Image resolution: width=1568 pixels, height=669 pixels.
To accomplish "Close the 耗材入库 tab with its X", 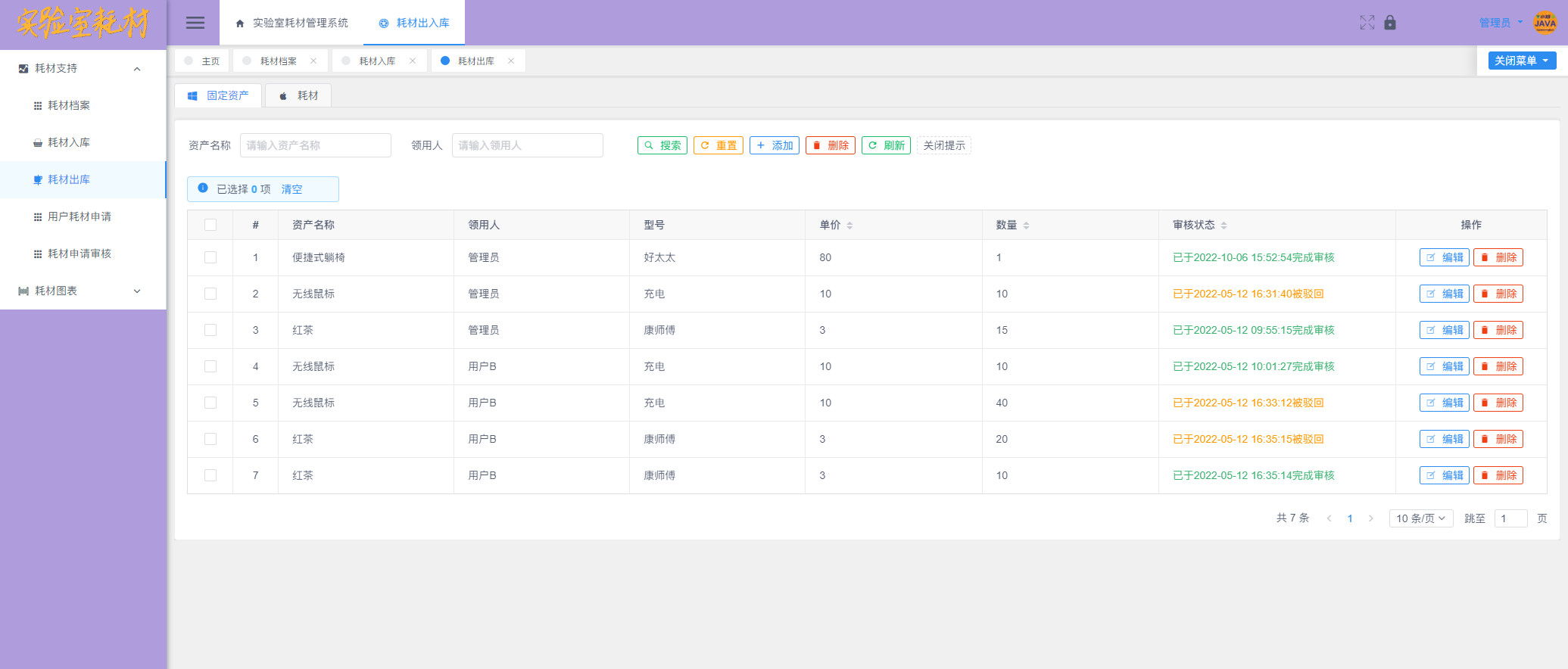I will tap(413, 61).
